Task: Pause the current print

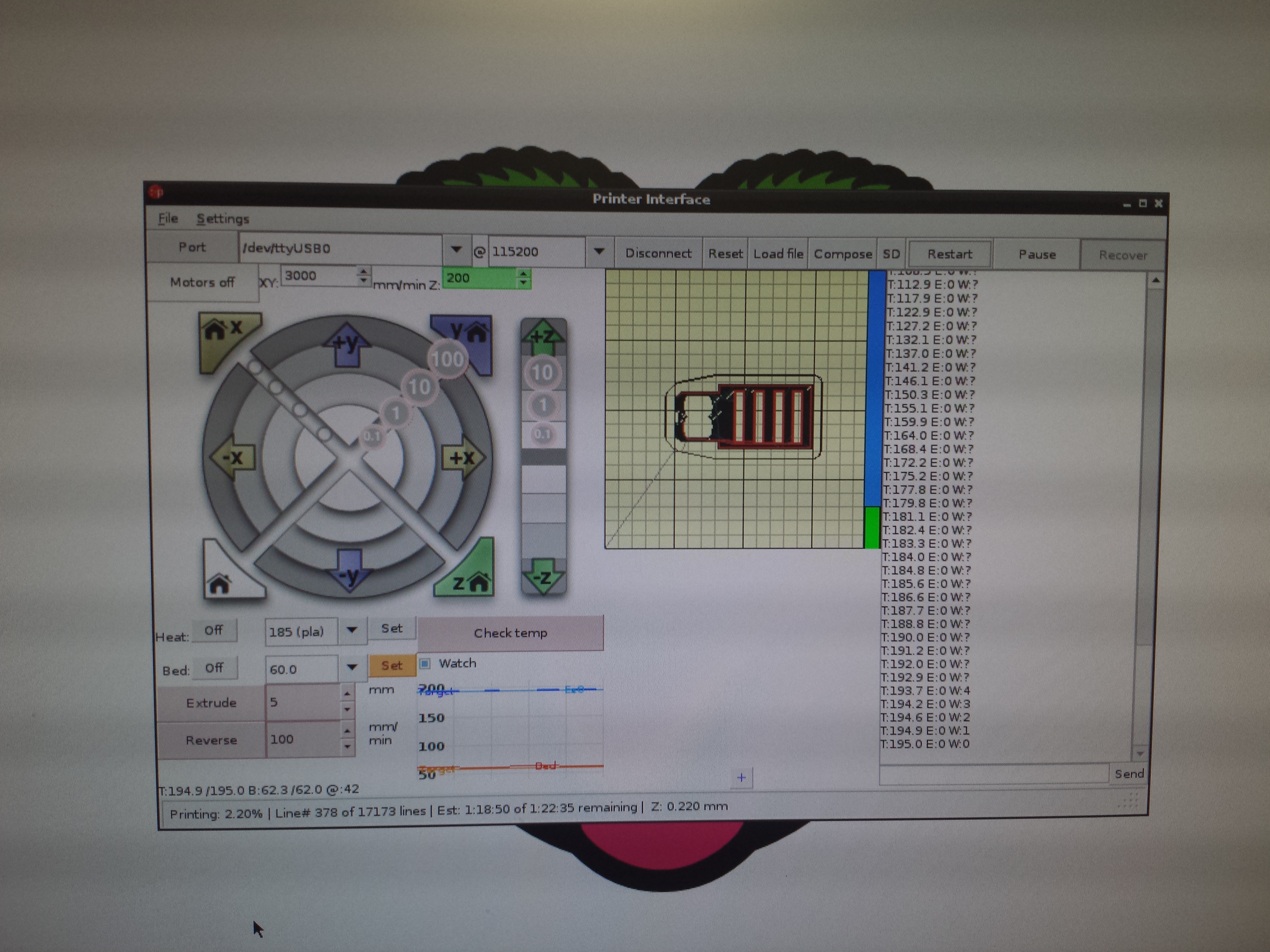Action: pos(1037,254)
